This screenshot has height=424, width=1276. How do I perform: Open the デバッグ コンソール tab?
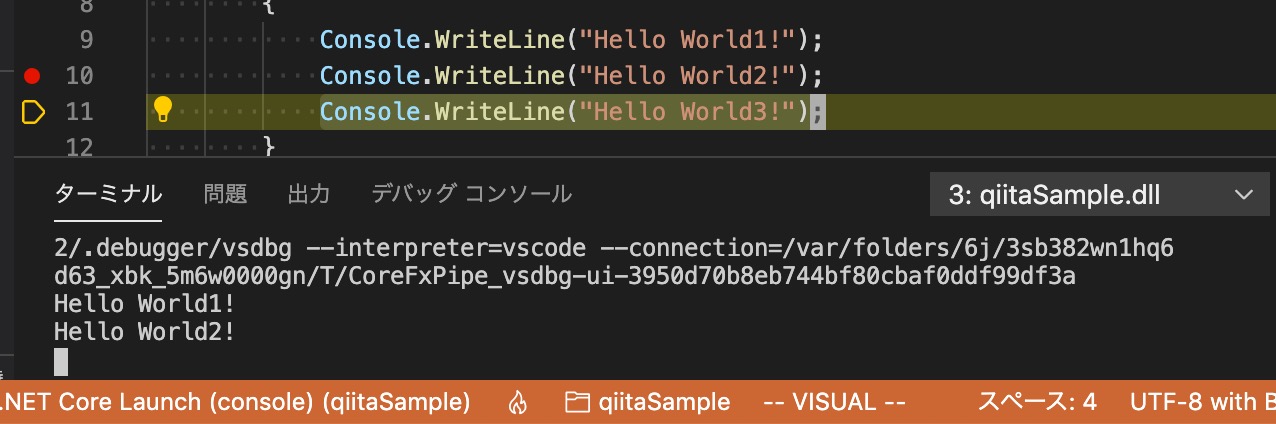472,194
